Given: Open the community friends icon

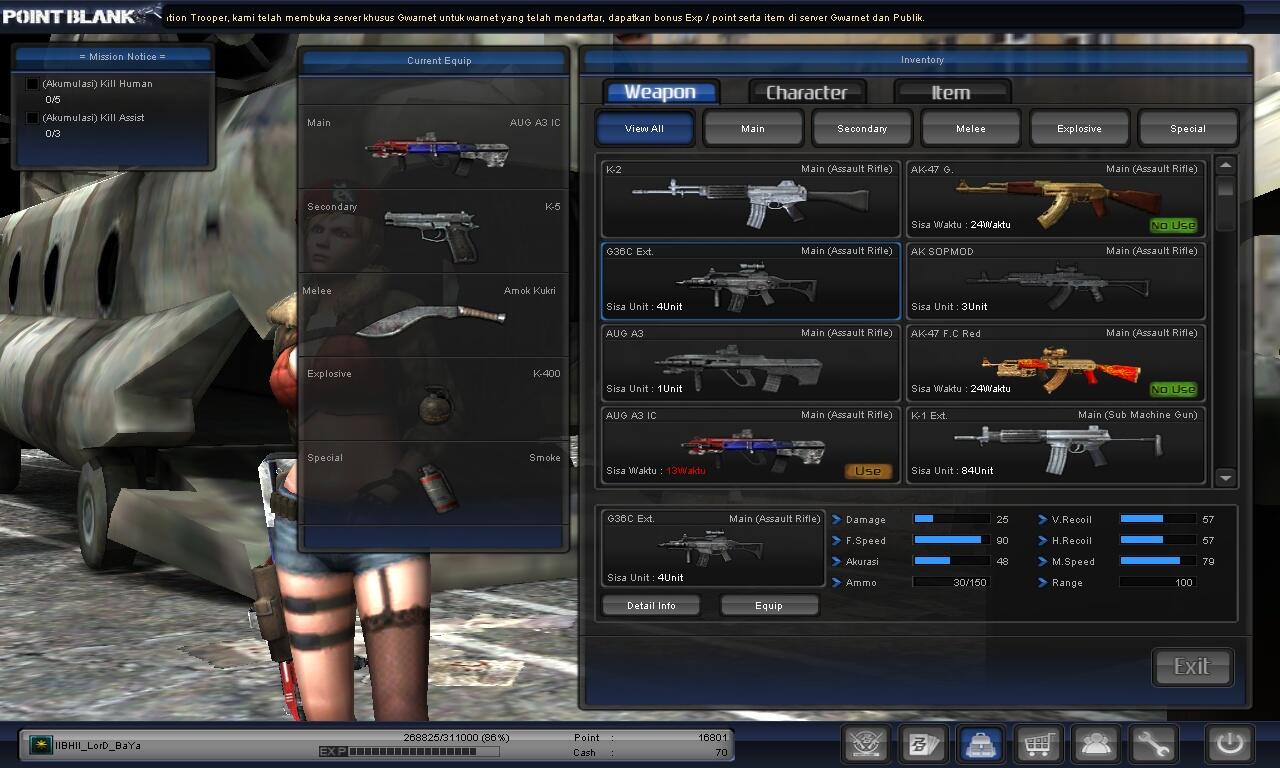Looking at the screenshot, I should 1096,744.
